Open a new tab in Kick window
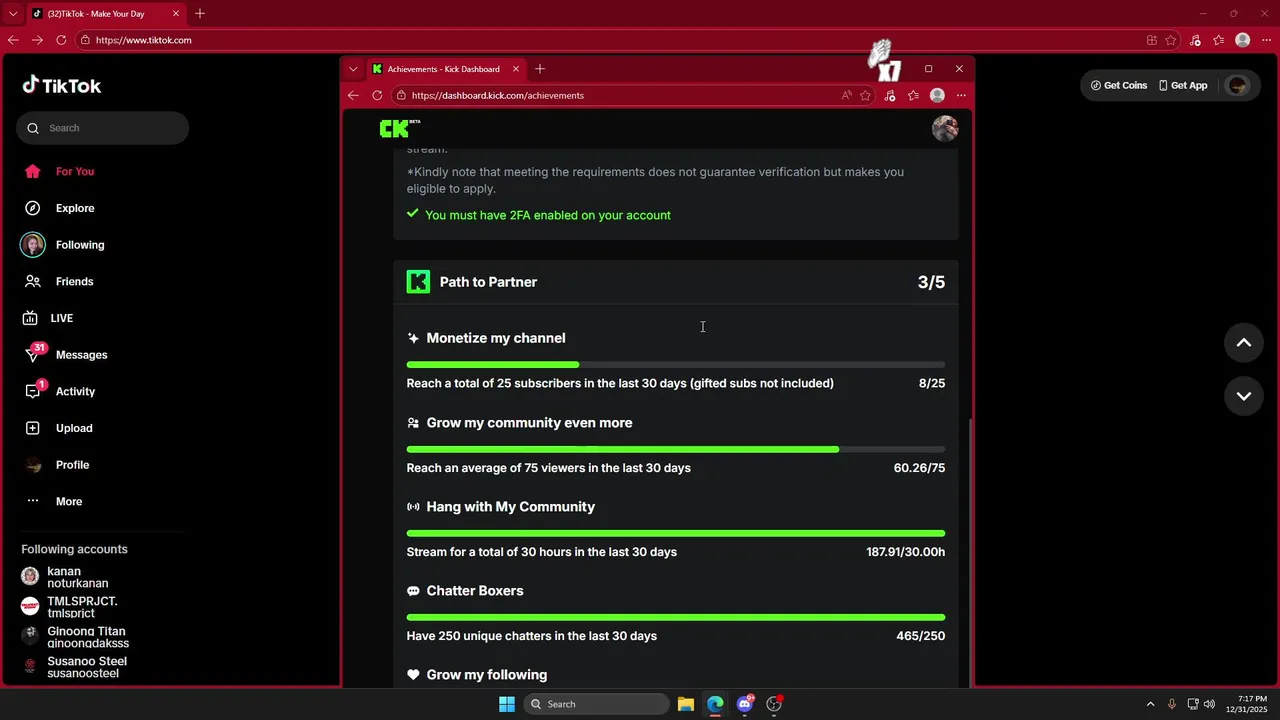The width and height of the screenshot is (1280, 720). (x=540, y=69)
